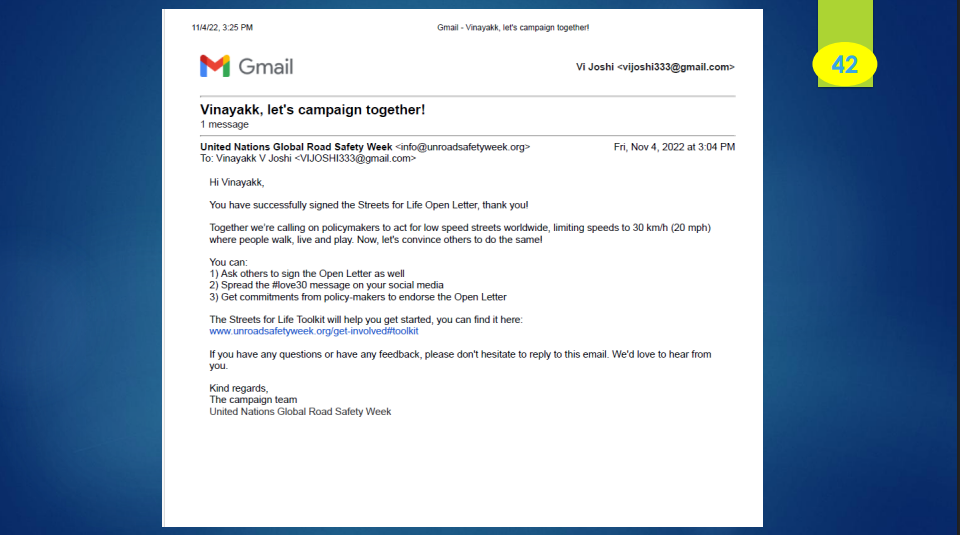Click sender address info@unroadsafetyweek.org
Screen dimensions: 960x535
462,147
